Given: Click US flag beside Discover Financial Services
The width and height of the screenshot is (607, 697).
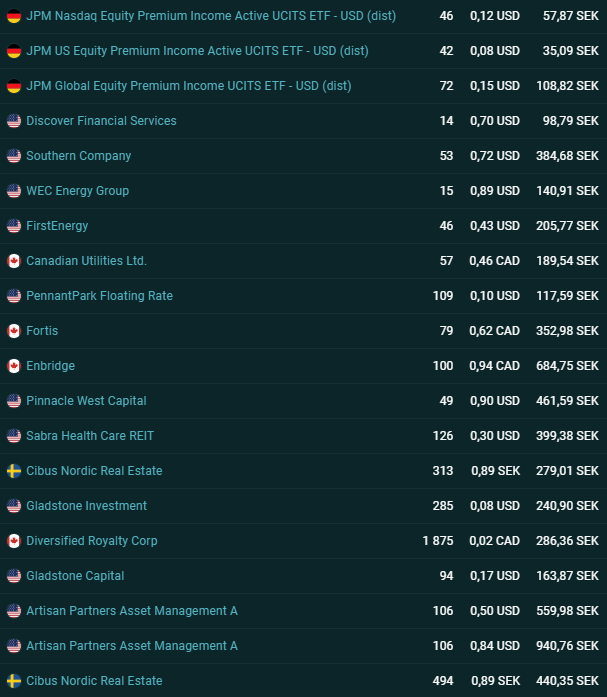Looking at the screenshot, I should click(x=14, y=121).
